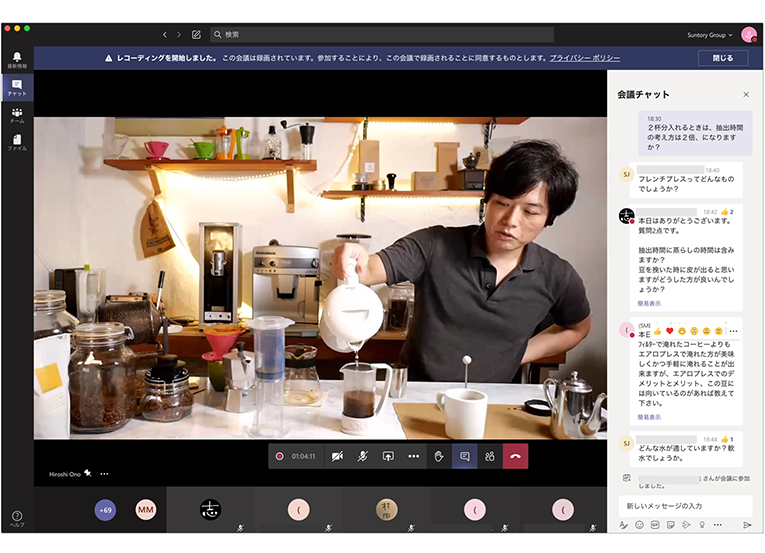Open more options beside Hiroshi Ono
Image resolution: width=765 pixels, height=553 pixels.
coord(104,473)
